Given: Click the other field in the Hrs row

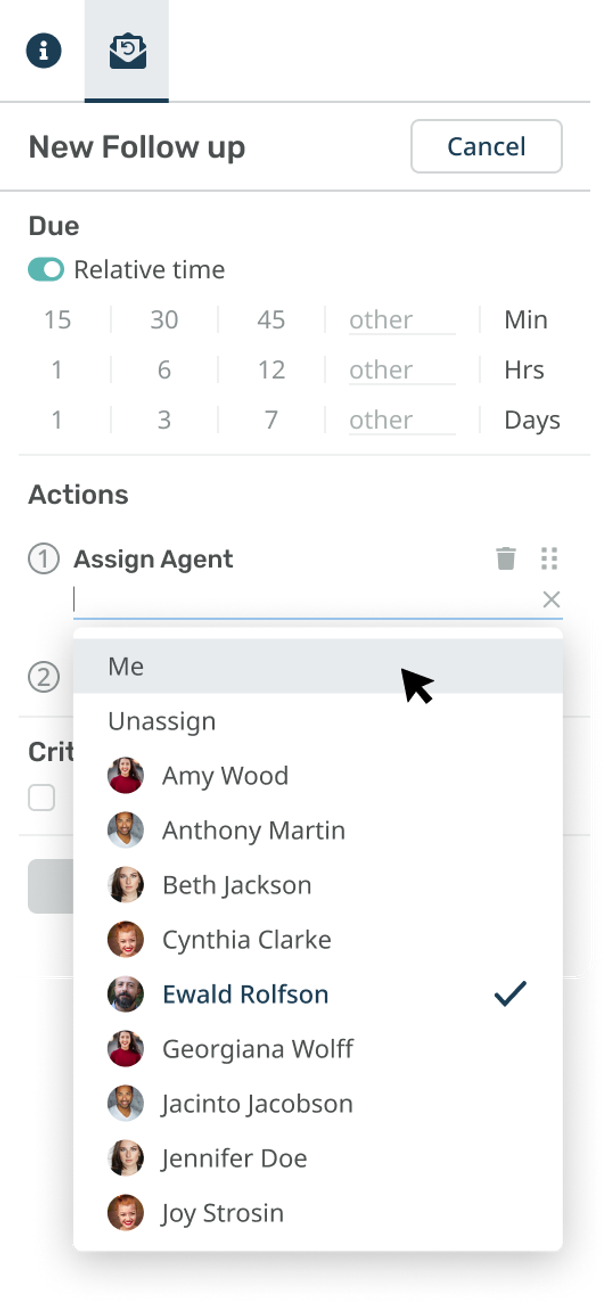Looking at the screenshot, I should pos(401,370).
